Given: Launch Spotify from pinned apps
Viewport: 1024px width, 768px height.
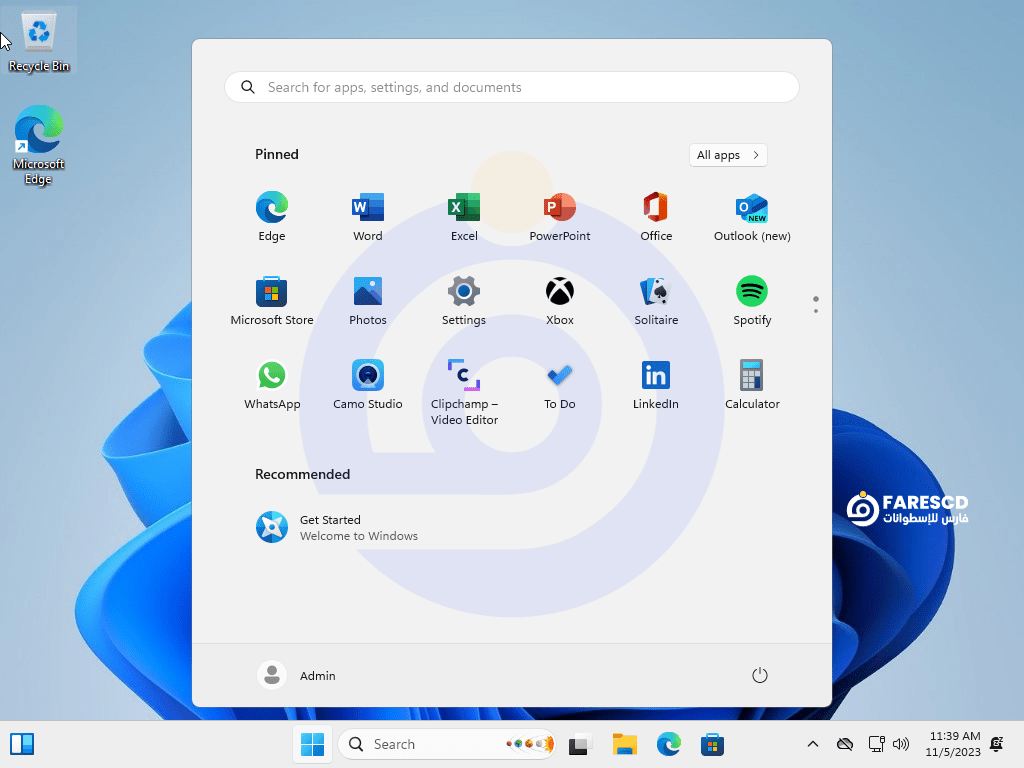Looking at the screenshot, I should 752,300.
